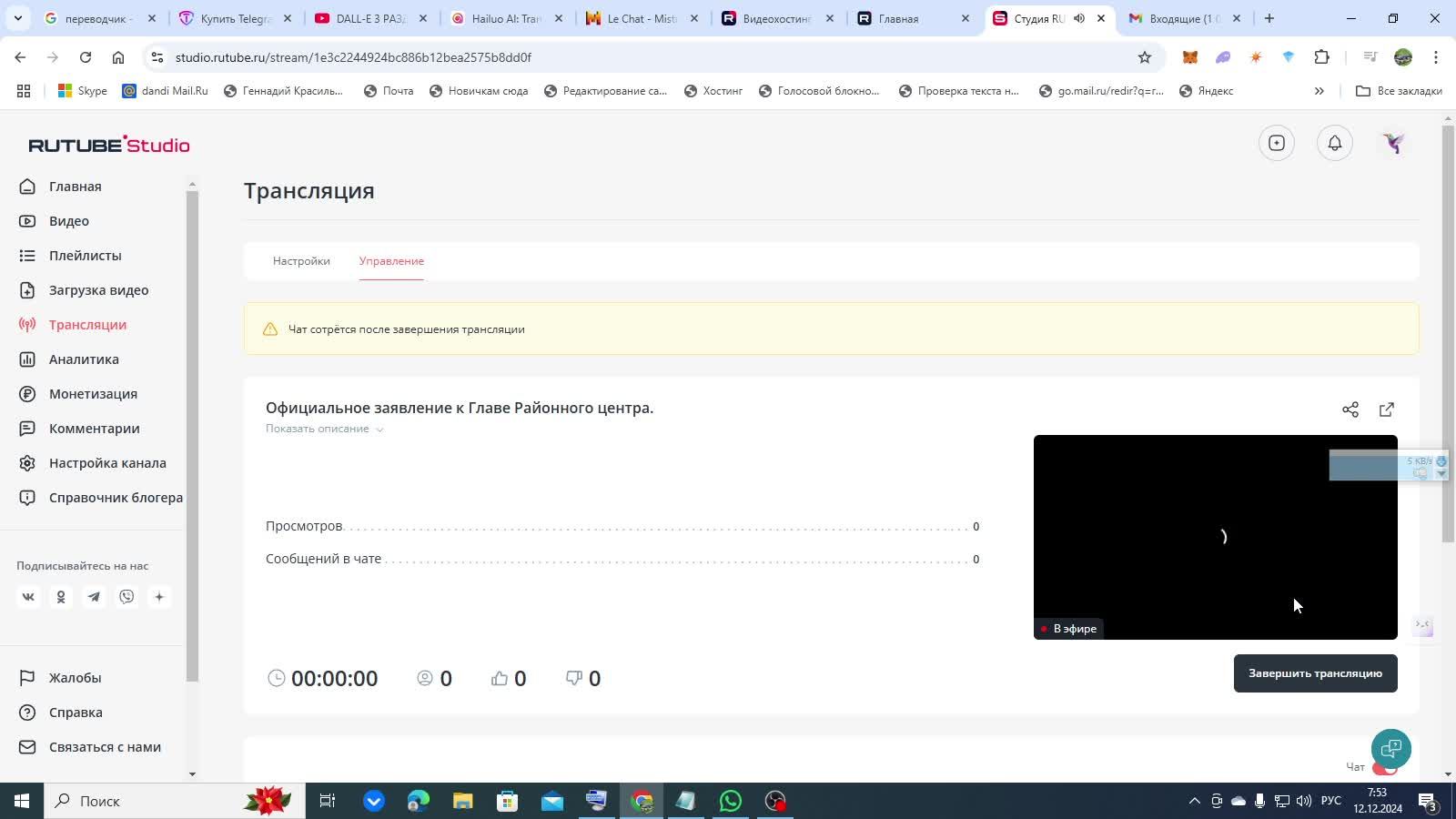Go to Комментарии section
Viewport: 1456px width, 819px height.
95,429
